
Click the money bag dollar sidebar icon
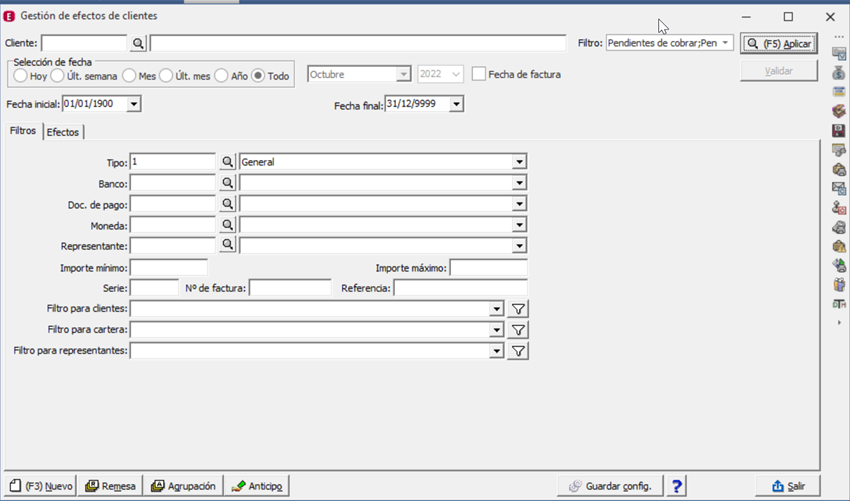click(x=839, y=73)
